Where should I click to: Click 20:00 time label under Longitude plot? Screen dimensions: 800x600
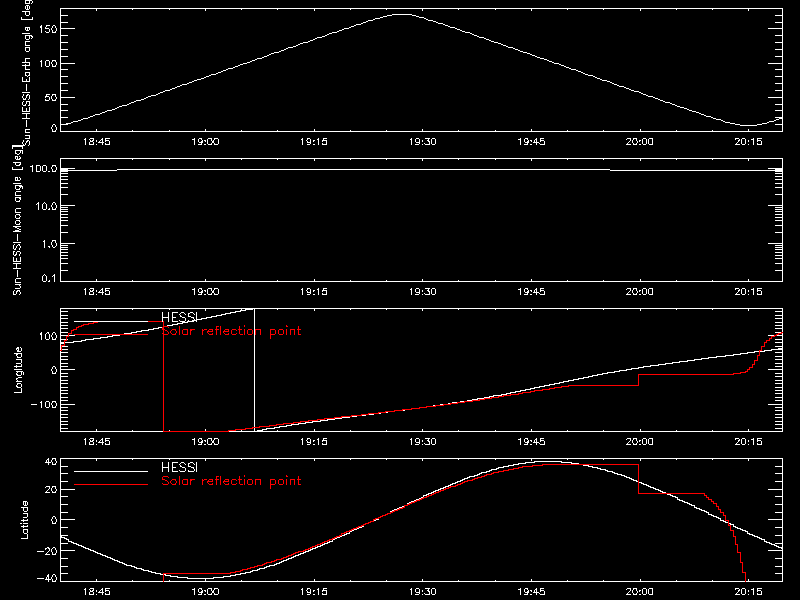(x=639, y=442)
